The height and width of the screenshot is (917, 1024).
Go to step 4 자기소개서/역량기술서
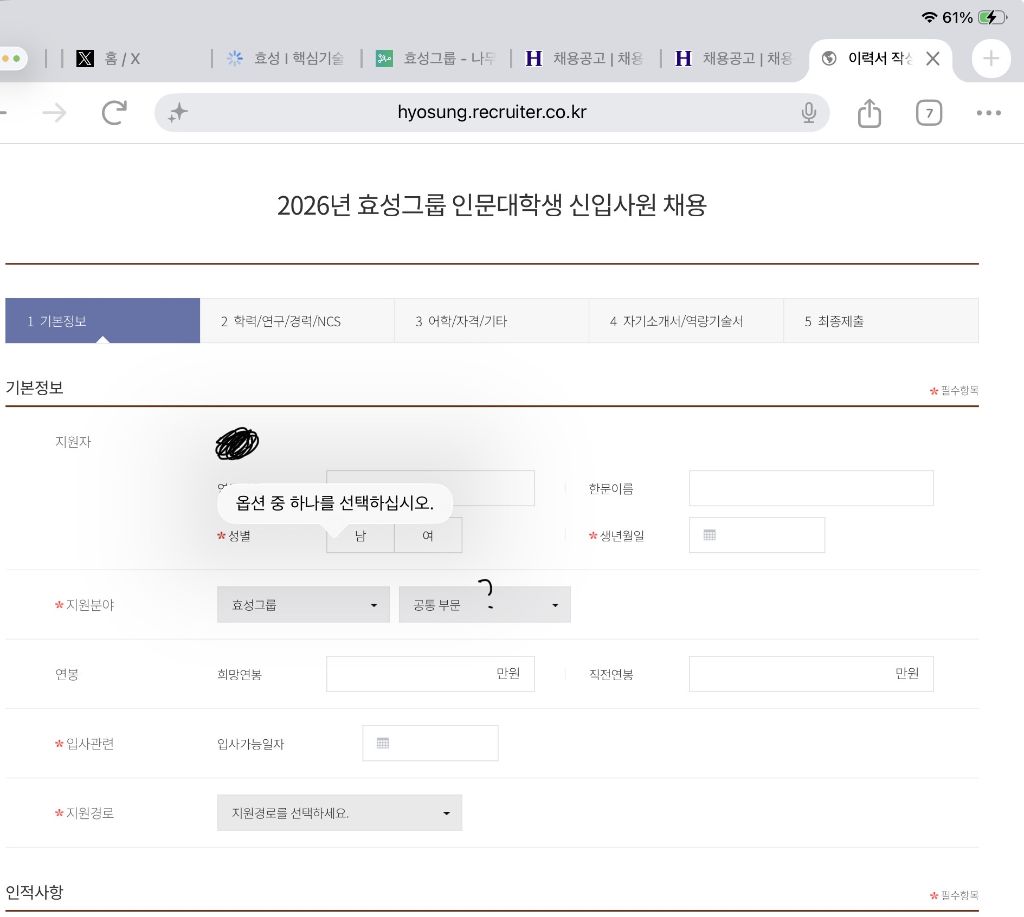point(686,321)
